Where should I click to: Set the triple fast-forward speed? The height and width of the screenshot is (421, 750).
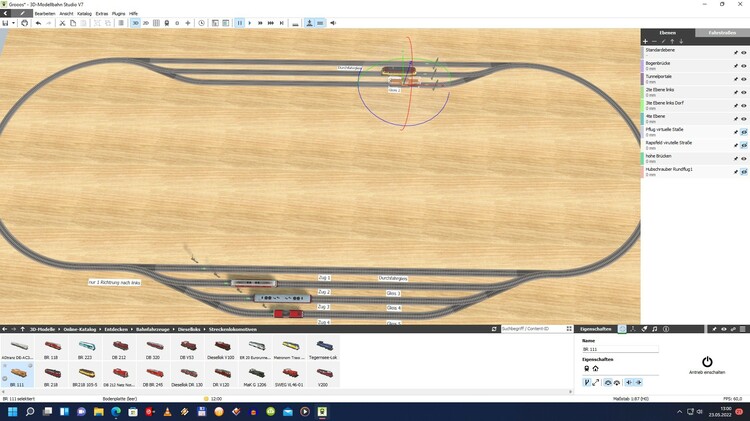click(x=271, y=23)
